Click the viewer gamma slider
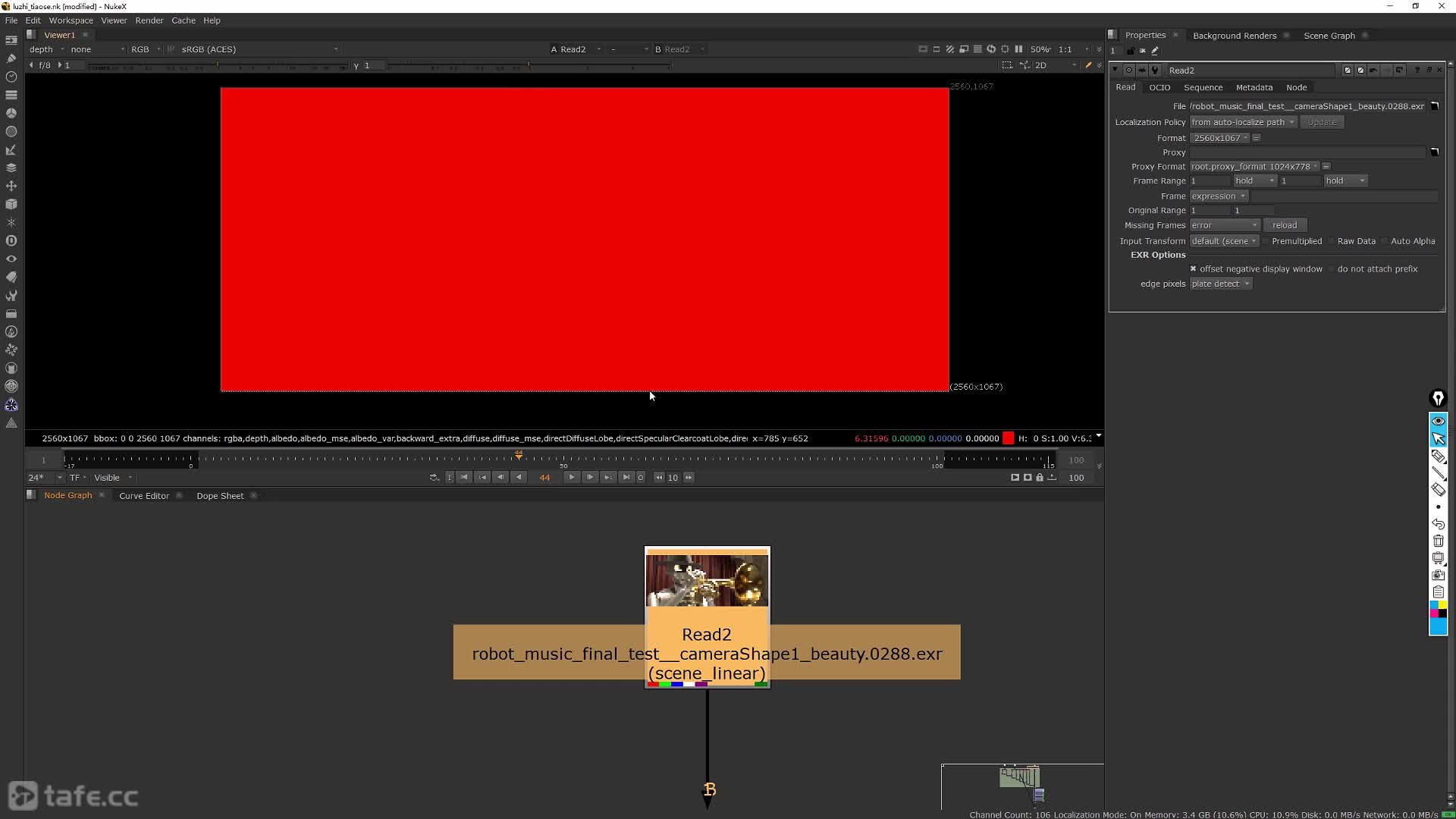This screenshot has height=819, width=1456. (x=529, y=66)
